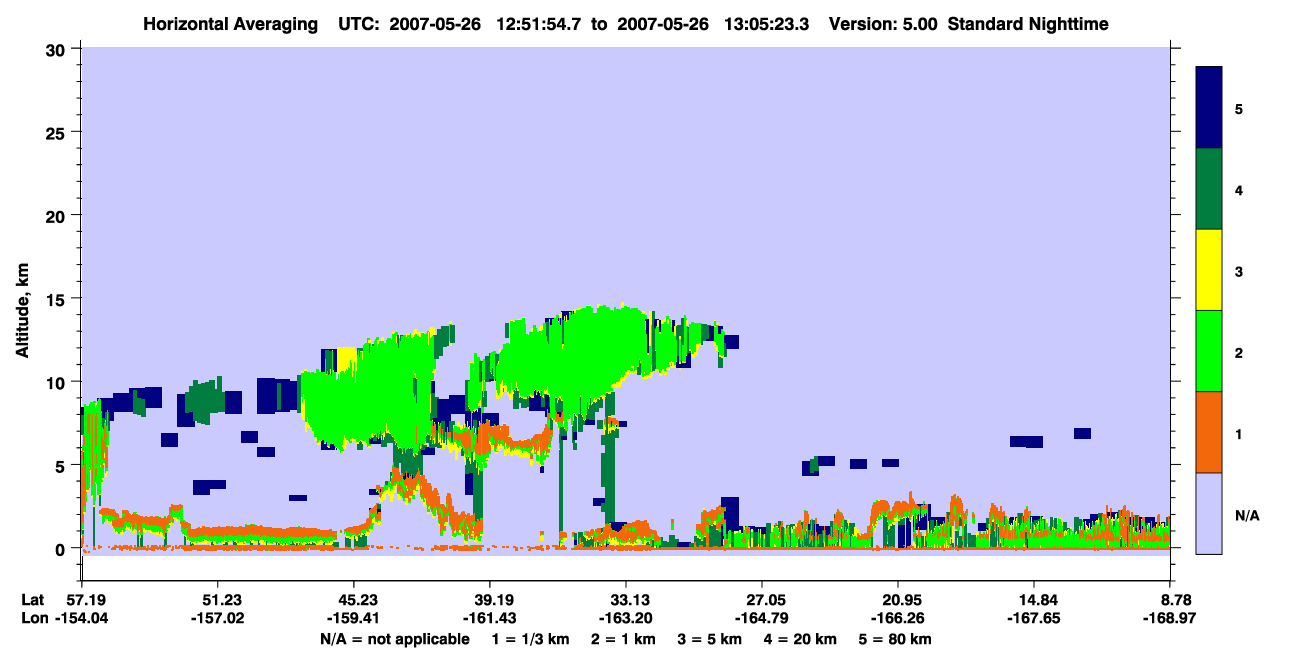Click the colorbar label '1'
The image size is (1300, 667).
pos(1239,434)
